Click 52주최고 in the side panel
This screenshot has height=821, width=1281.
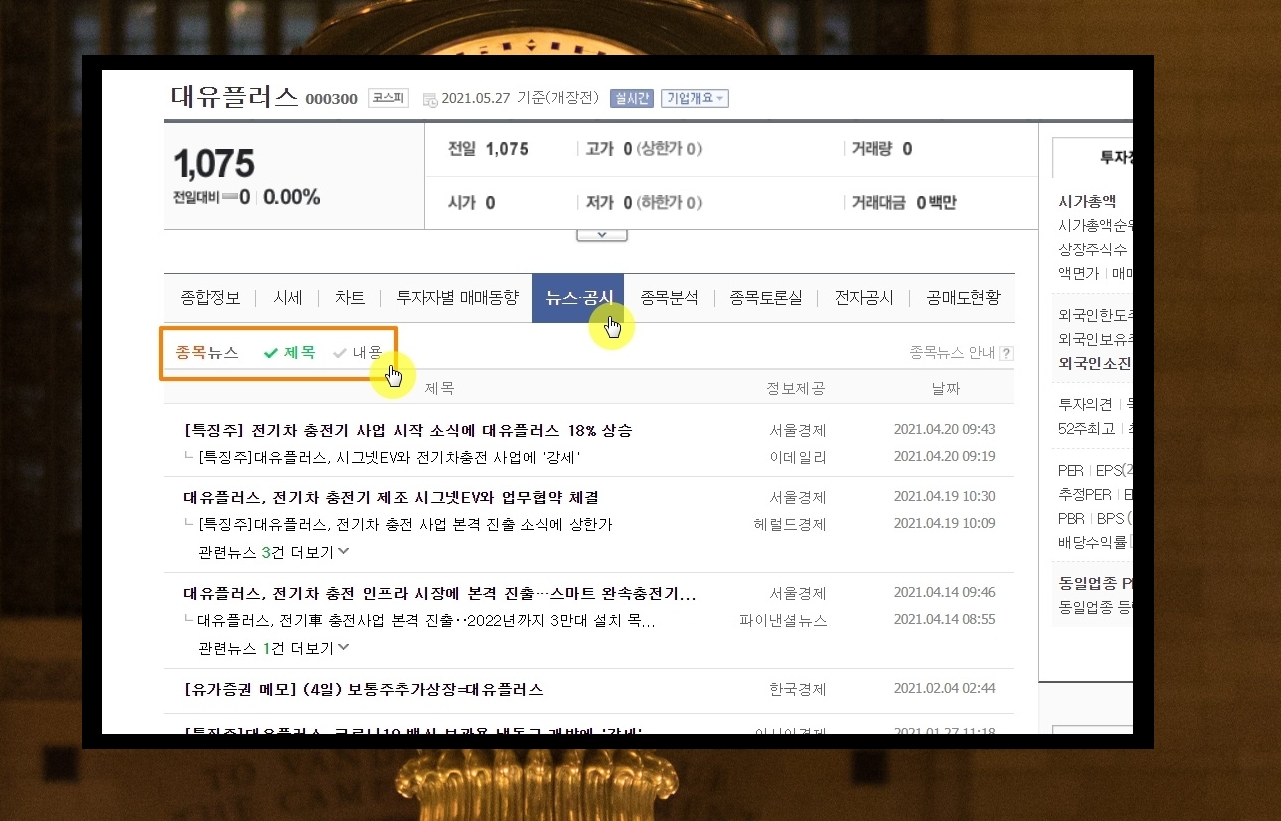click(1087, 429)
